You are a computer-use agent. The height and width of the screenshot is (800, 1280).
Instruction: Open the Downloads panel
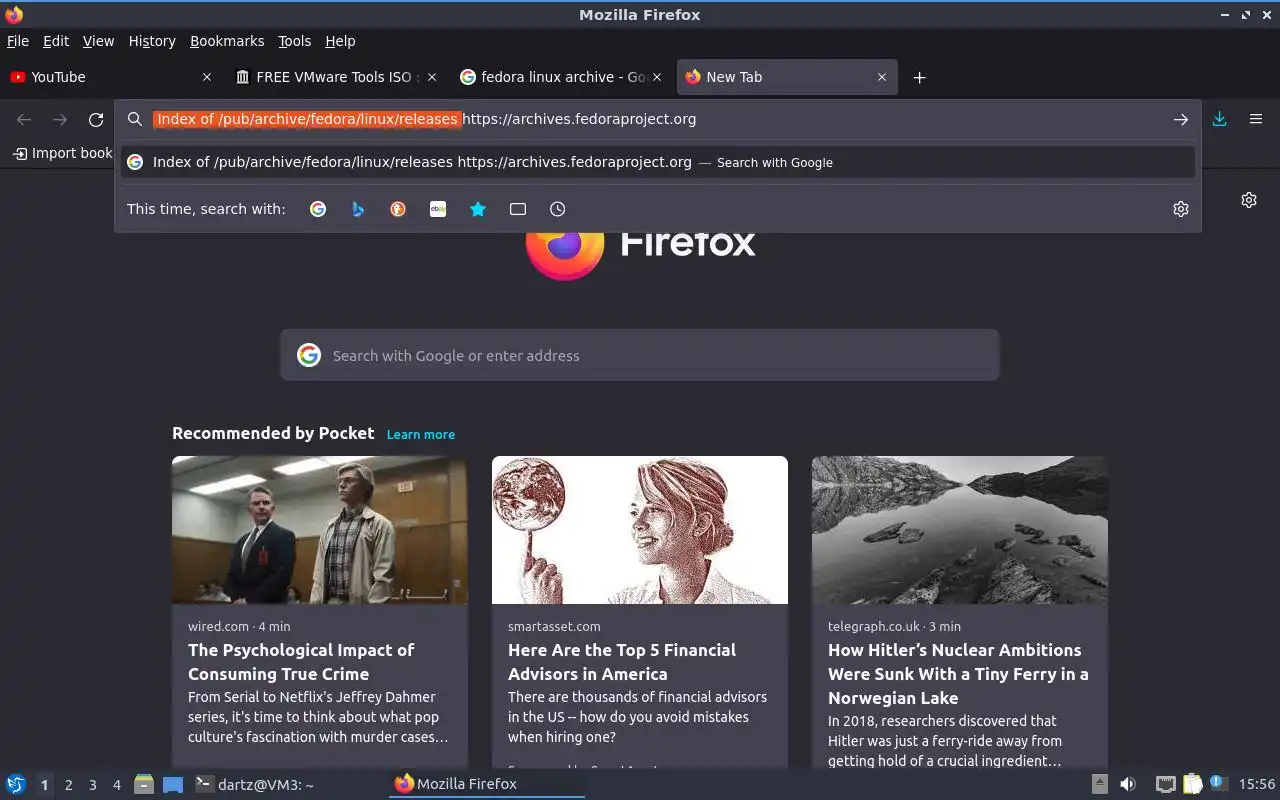click(1219, 119)
